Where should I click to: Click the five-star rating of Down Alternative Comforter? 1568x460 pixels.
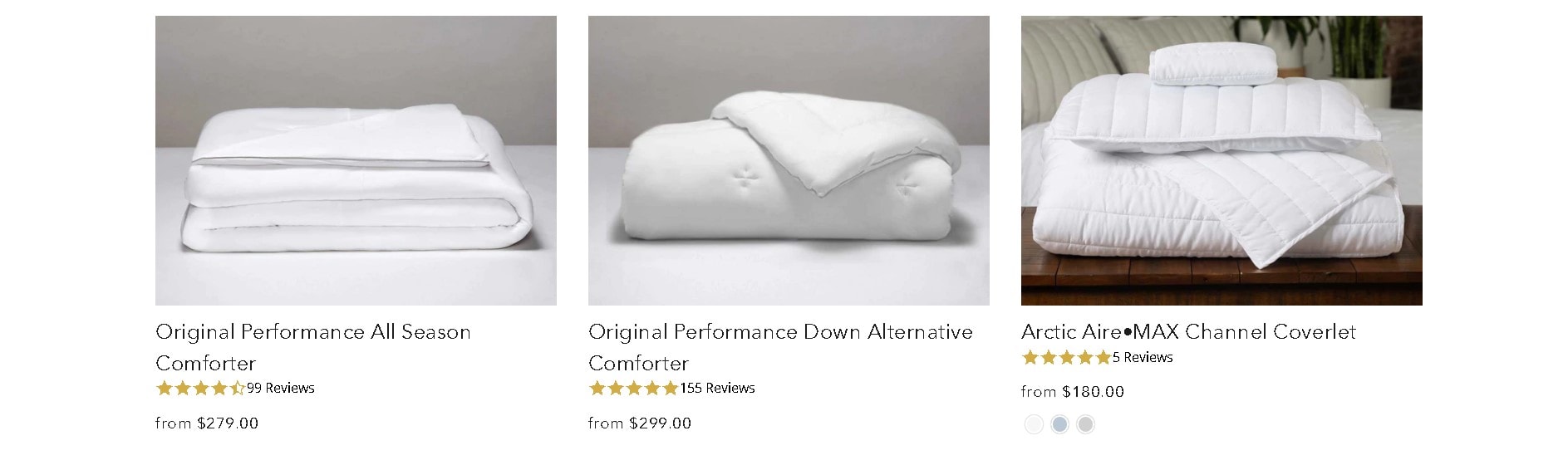point(633,388)
